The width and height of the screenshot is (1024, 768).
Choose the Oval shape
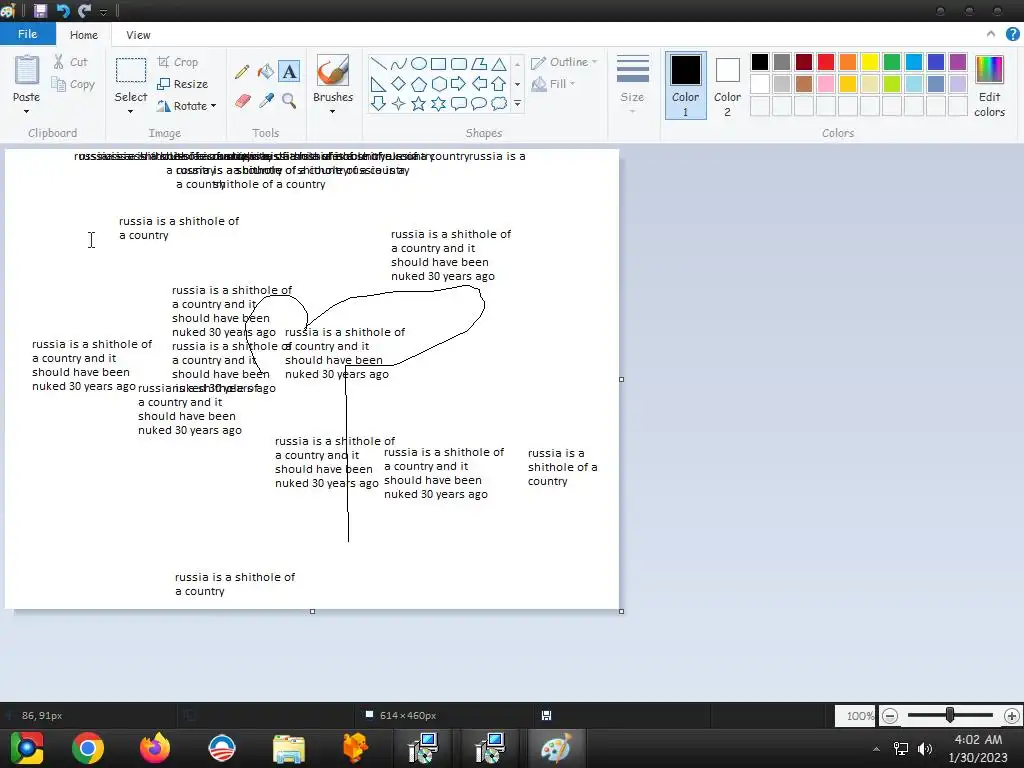pos(419,63)
